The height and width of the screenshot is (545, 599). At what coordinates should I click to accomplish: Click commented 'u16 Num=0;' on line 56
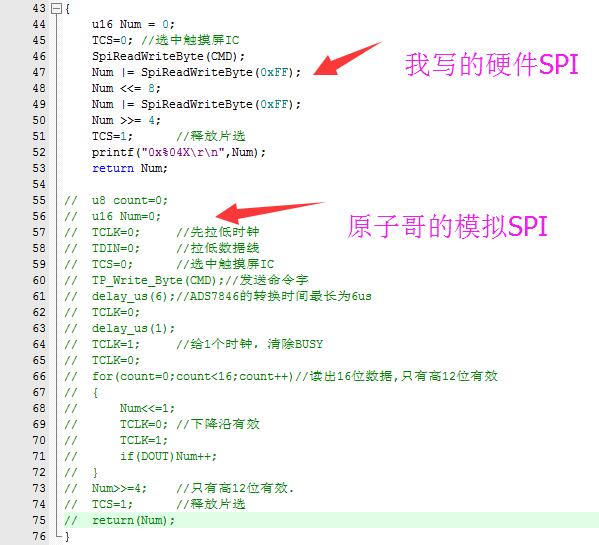point(126,217)
